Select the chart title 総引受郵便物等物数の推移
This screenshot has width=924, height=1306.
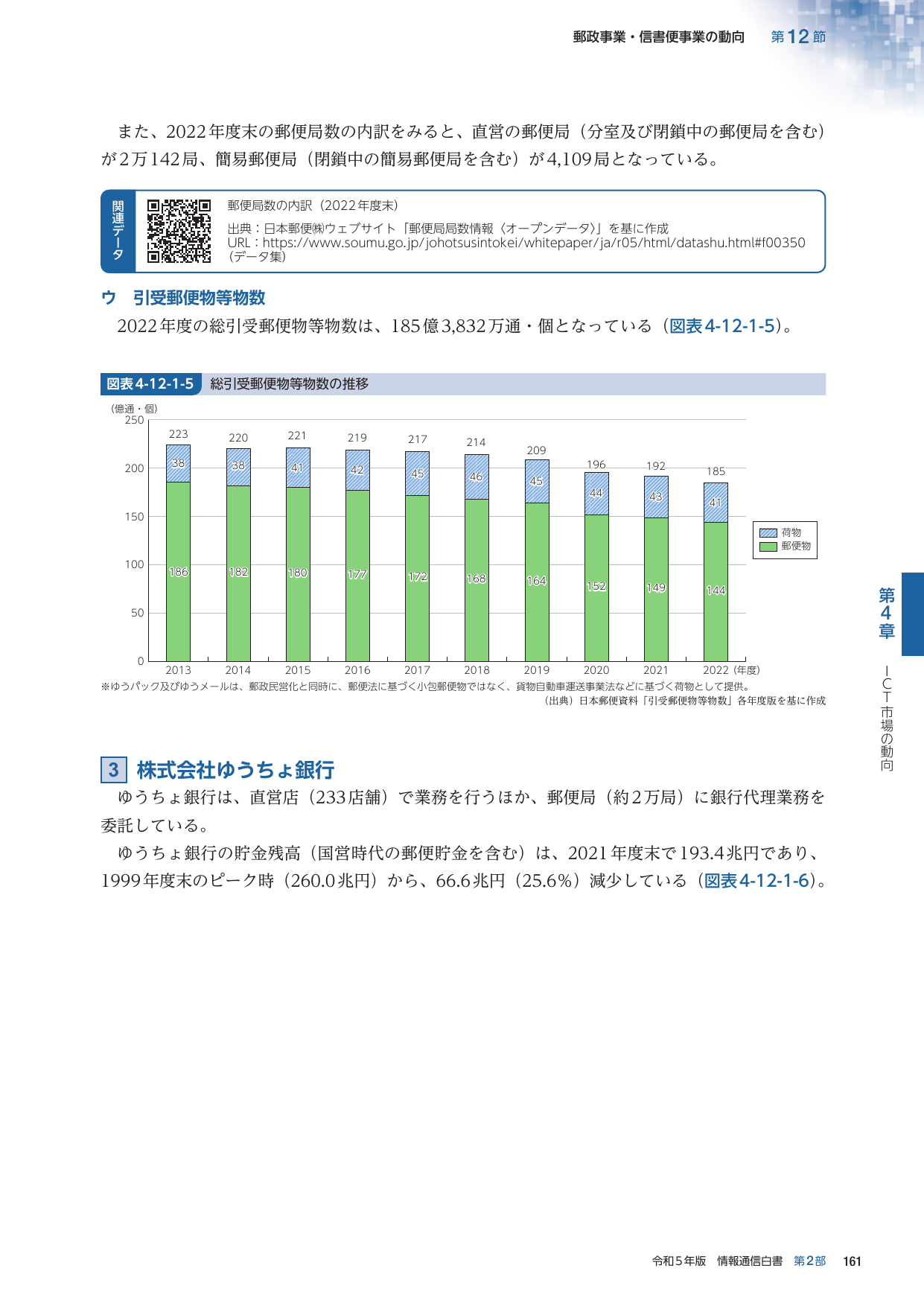(x=290, y=384)
